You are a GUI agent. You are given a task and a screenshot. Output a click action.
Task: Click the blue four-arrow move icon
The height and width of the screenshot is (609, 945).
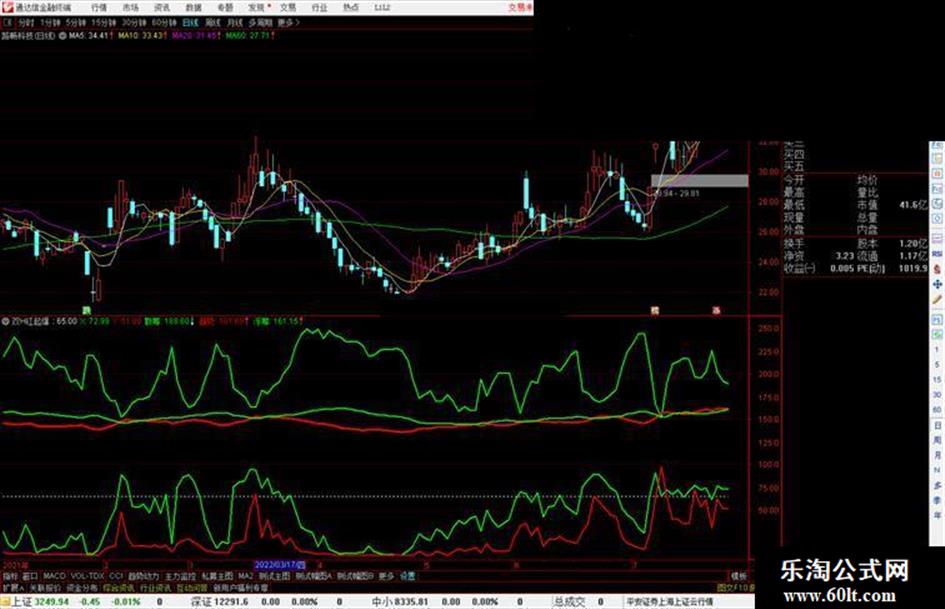coord(937,284)
